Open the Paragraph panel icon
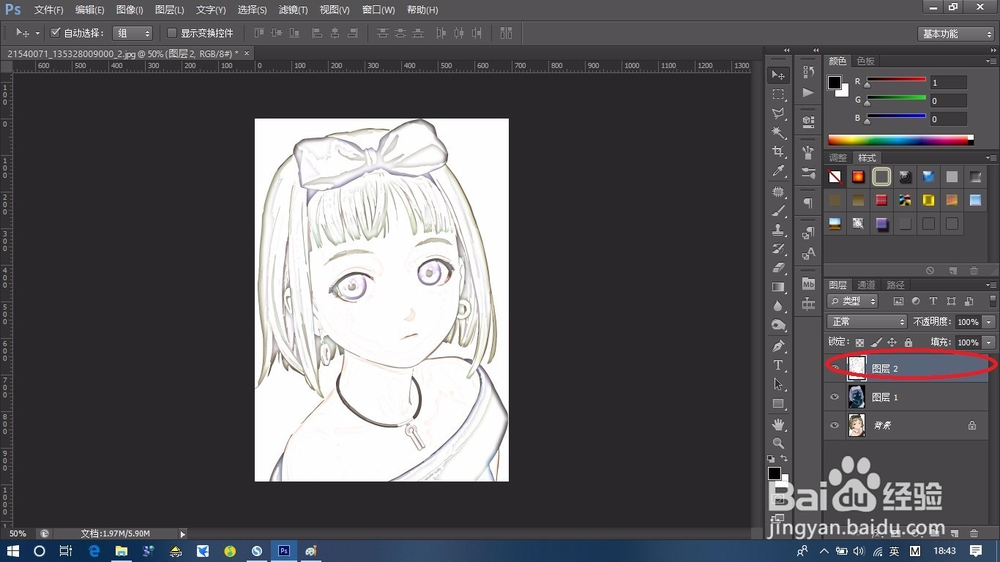Screen dimensions: 1000x562 (809, 203)
